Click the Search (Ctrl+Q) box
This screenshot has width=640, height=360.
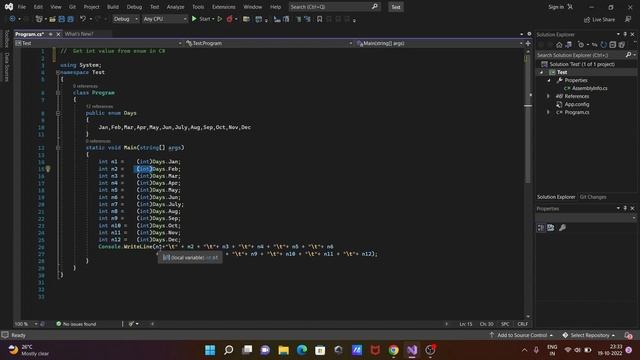[334, 7]
